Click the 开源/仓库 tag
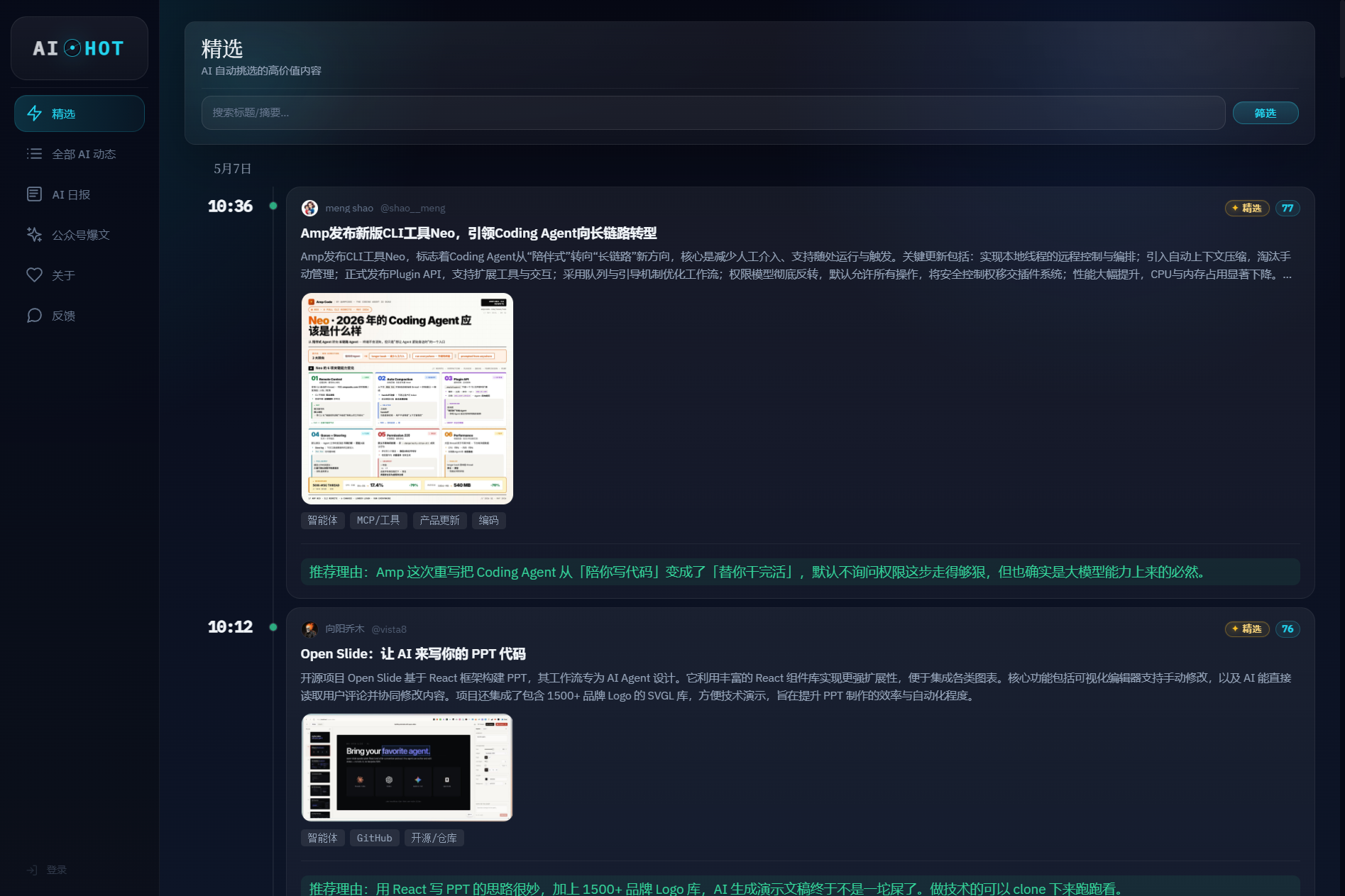1345x896 pixels. point(434,838)
